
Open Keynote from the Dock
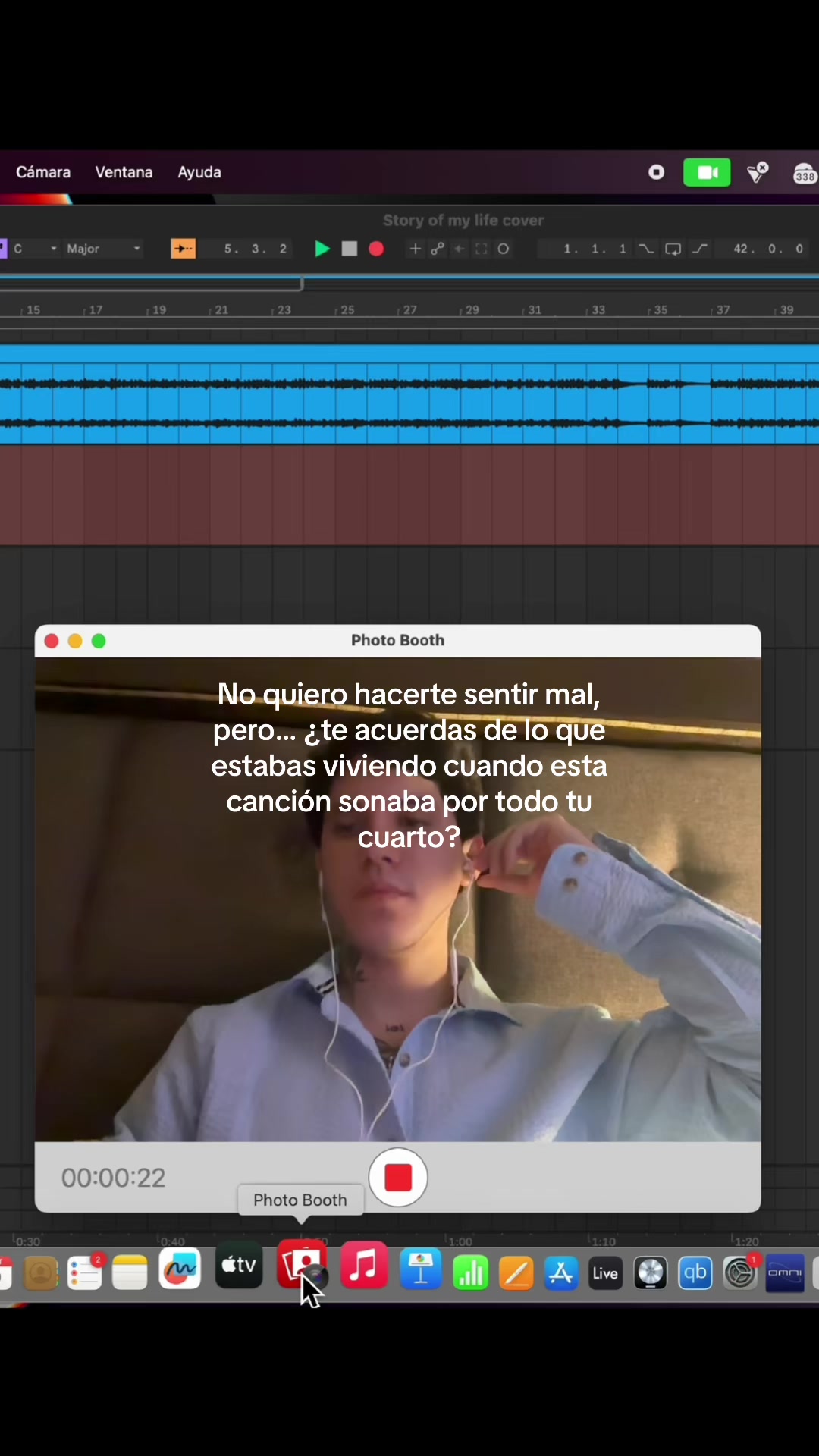tap(421, 1269)
